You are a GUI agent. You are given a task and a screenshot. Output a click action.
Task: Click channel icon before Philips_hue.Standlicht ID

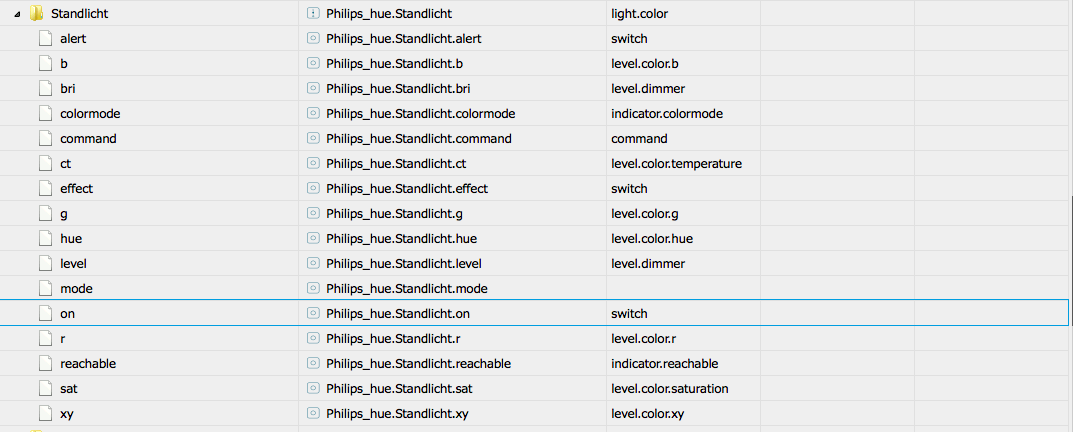[313, 13]
